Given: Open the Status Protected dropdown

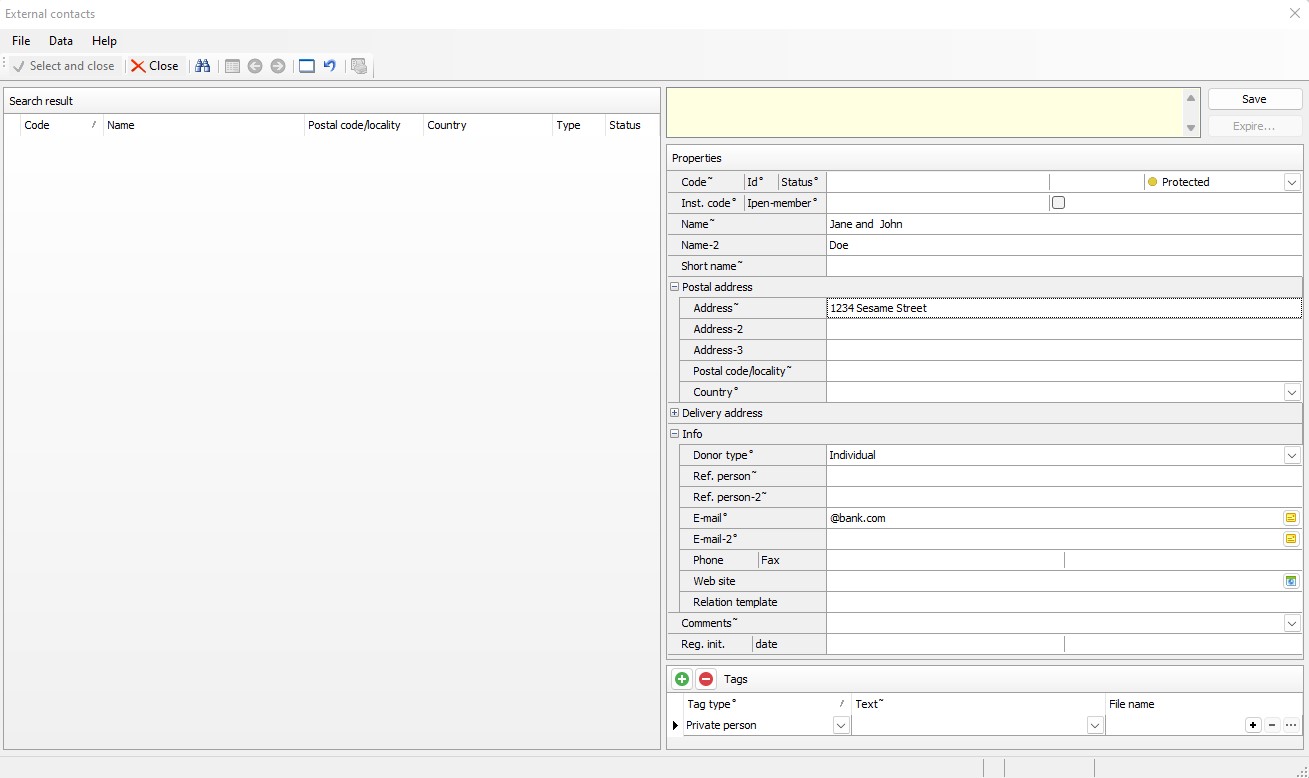Looking at the screenshot, I should (x=1291, y=182).
